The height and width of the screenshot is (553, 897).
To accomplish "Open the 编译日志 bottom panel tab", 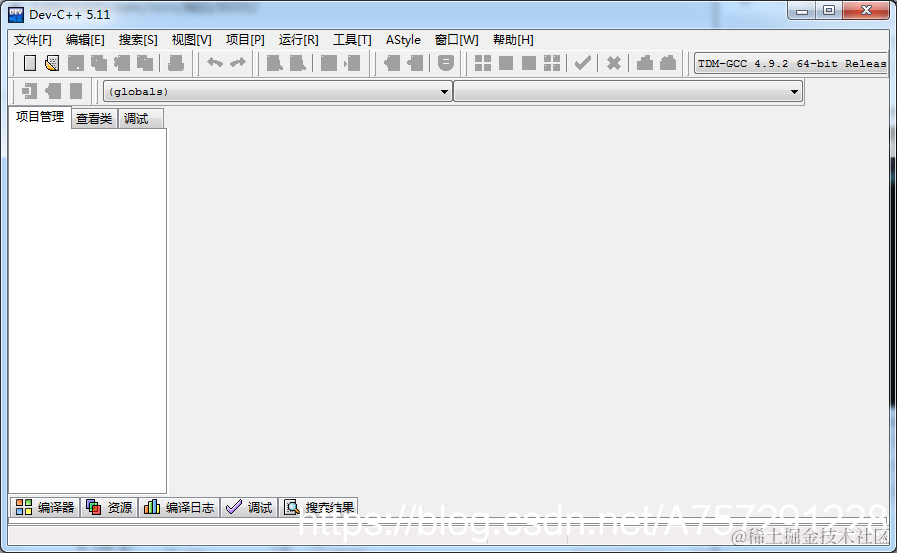I will [179, 507].
